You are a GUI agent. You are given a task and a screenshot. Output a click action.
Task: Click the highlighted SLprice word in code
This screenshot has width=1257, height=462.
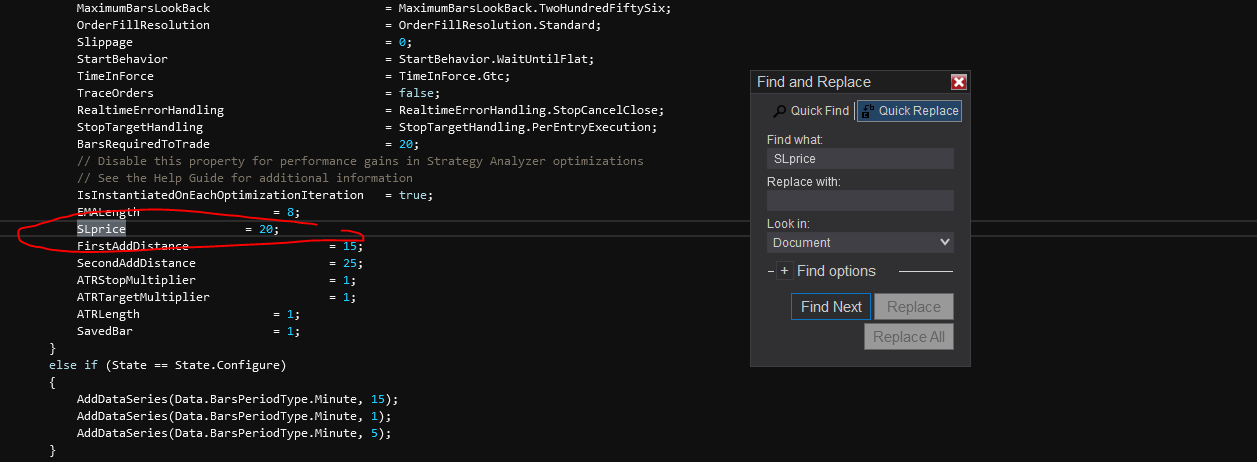(101, 229)
